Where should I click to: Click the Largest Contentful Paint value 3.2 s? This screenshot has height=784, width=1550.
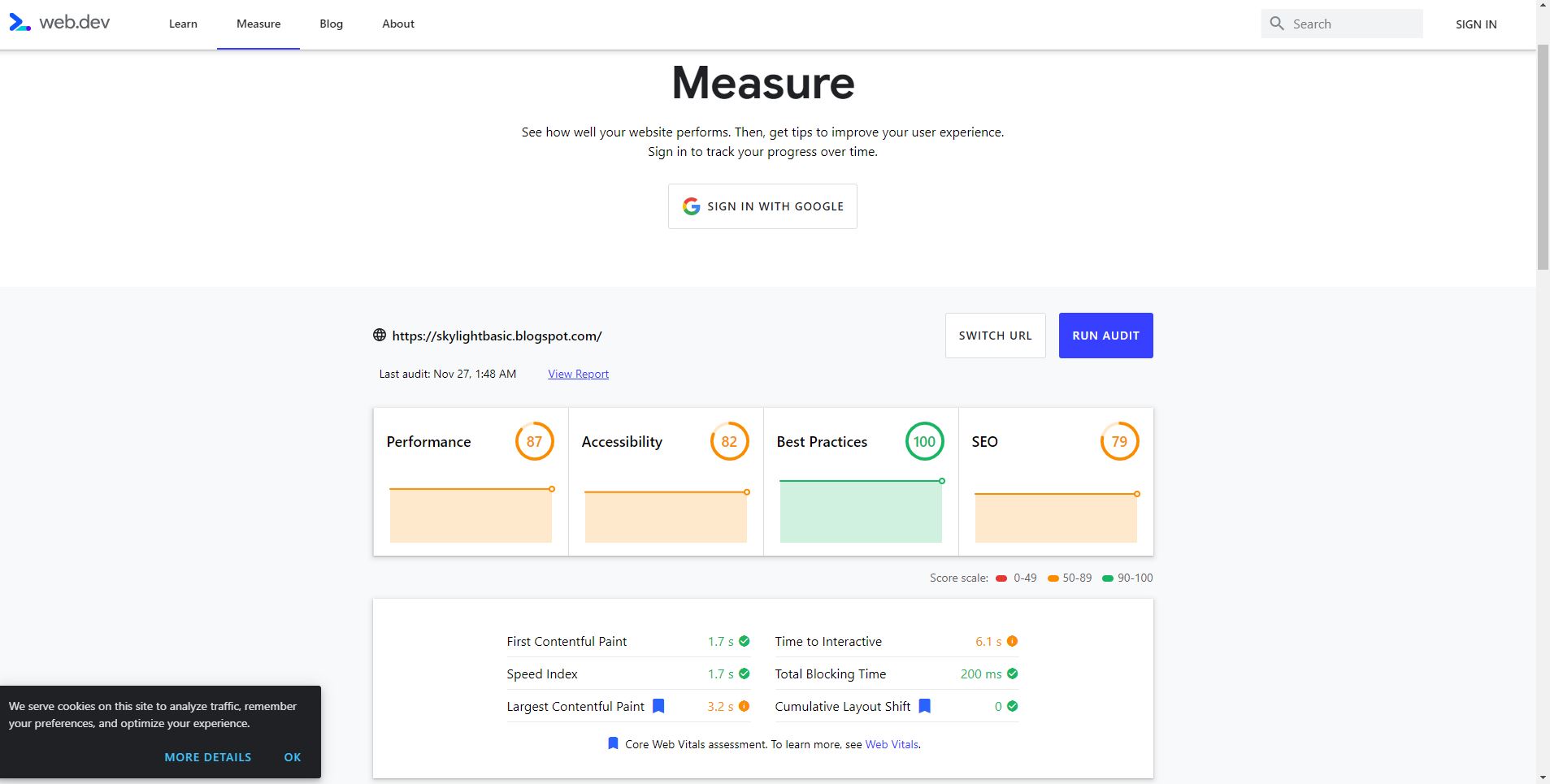720,706
